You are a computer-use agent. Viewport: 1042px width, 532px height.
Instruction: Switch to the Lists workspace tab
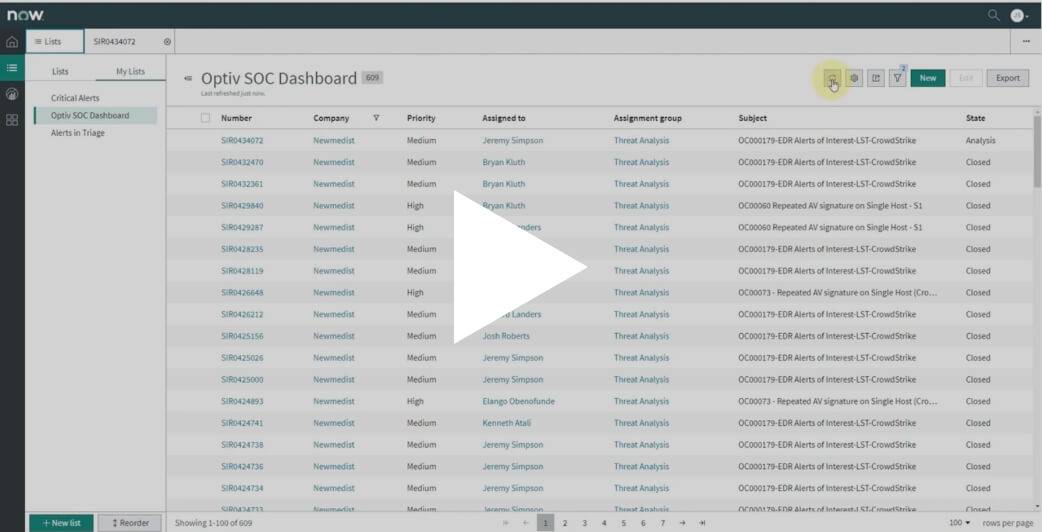pyautogui.click(x=54, y=41)
